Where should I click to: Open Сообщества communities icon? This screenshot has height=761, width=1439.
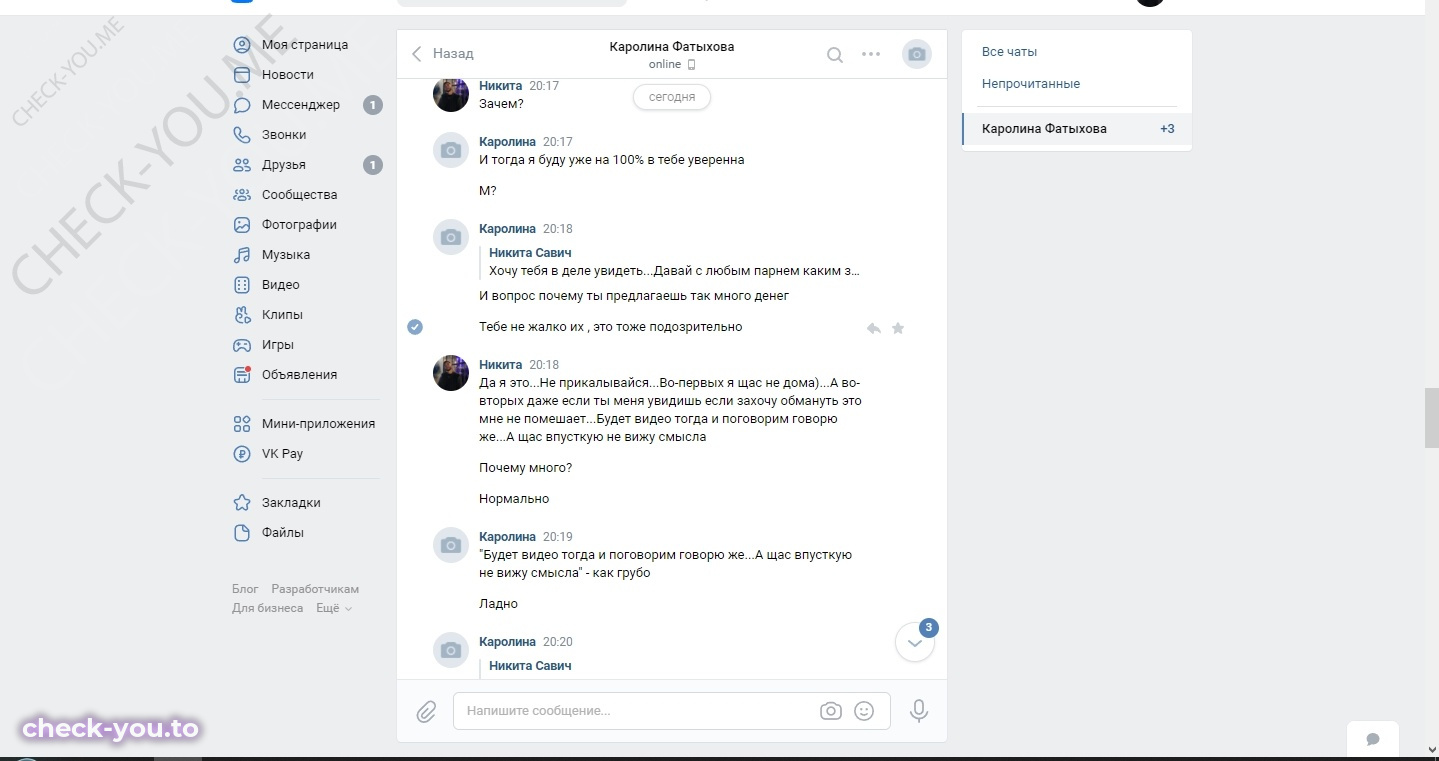[x=242, y=195]
